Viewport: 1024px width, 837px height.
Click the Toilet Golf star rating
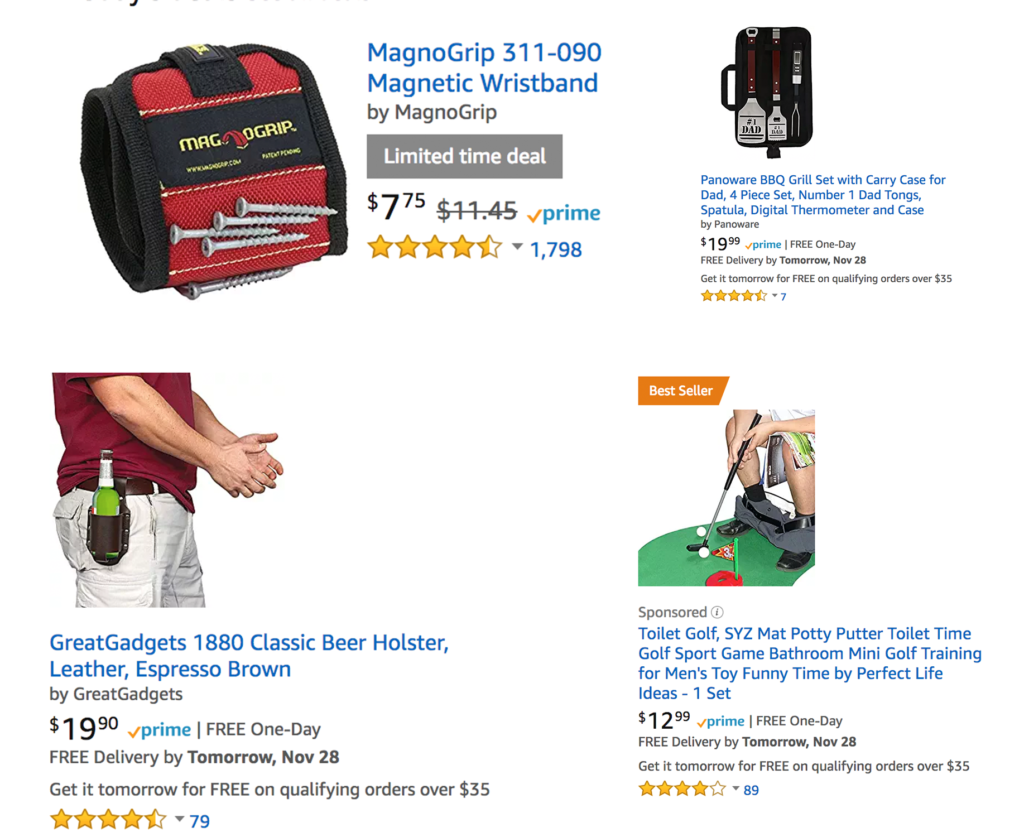pyautogui.click(x=682, y=789)
